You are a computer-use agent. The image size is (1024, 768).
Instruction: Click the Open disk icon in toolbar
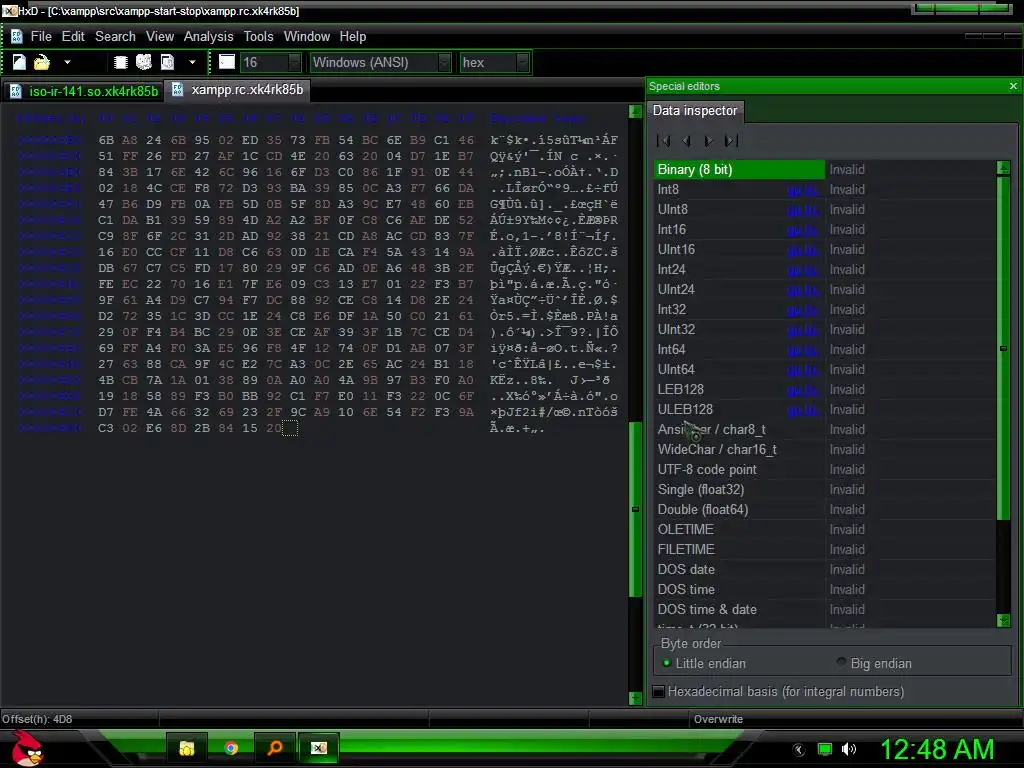tap(144, 62)
